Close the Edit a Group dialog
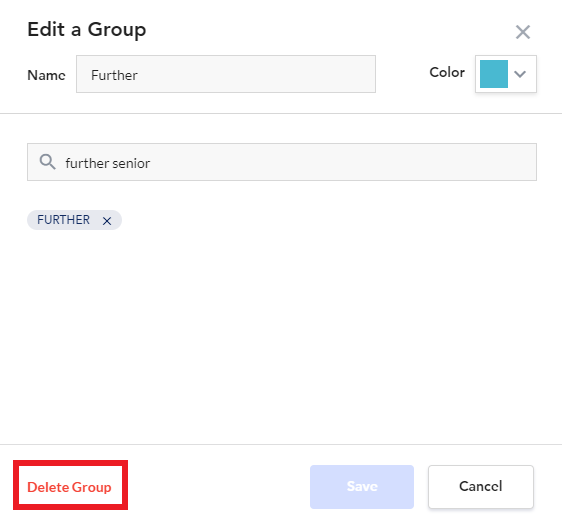Screen dimensions: 562x517 click(523, 32)
